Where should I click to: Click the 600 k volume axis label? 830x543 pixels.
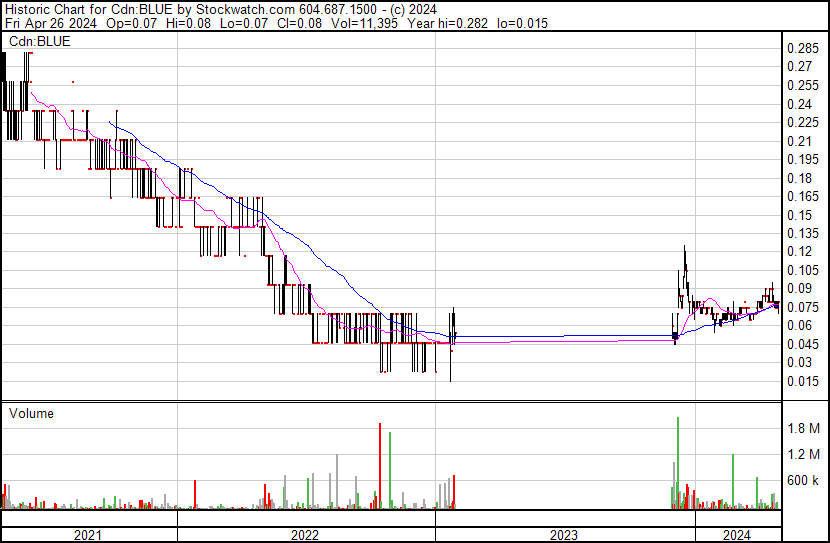coord(802,481)
